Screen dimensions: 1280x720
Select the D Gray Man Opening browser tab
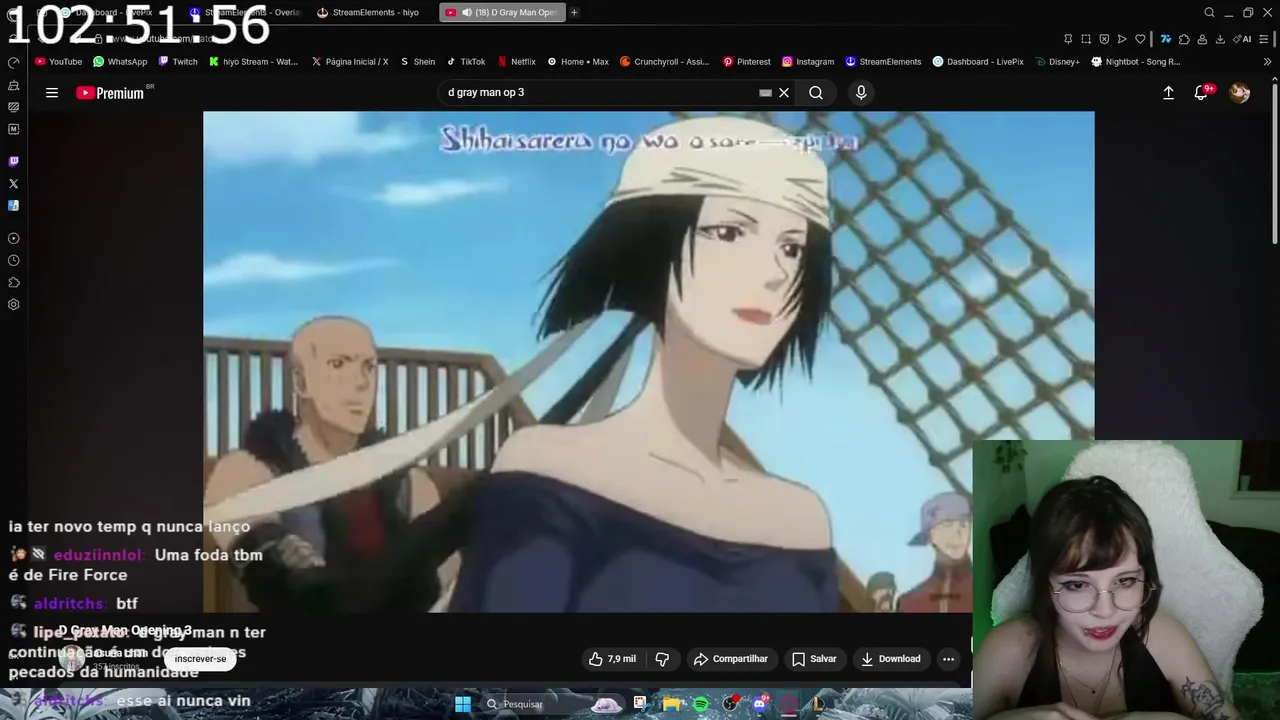(502, 12)
